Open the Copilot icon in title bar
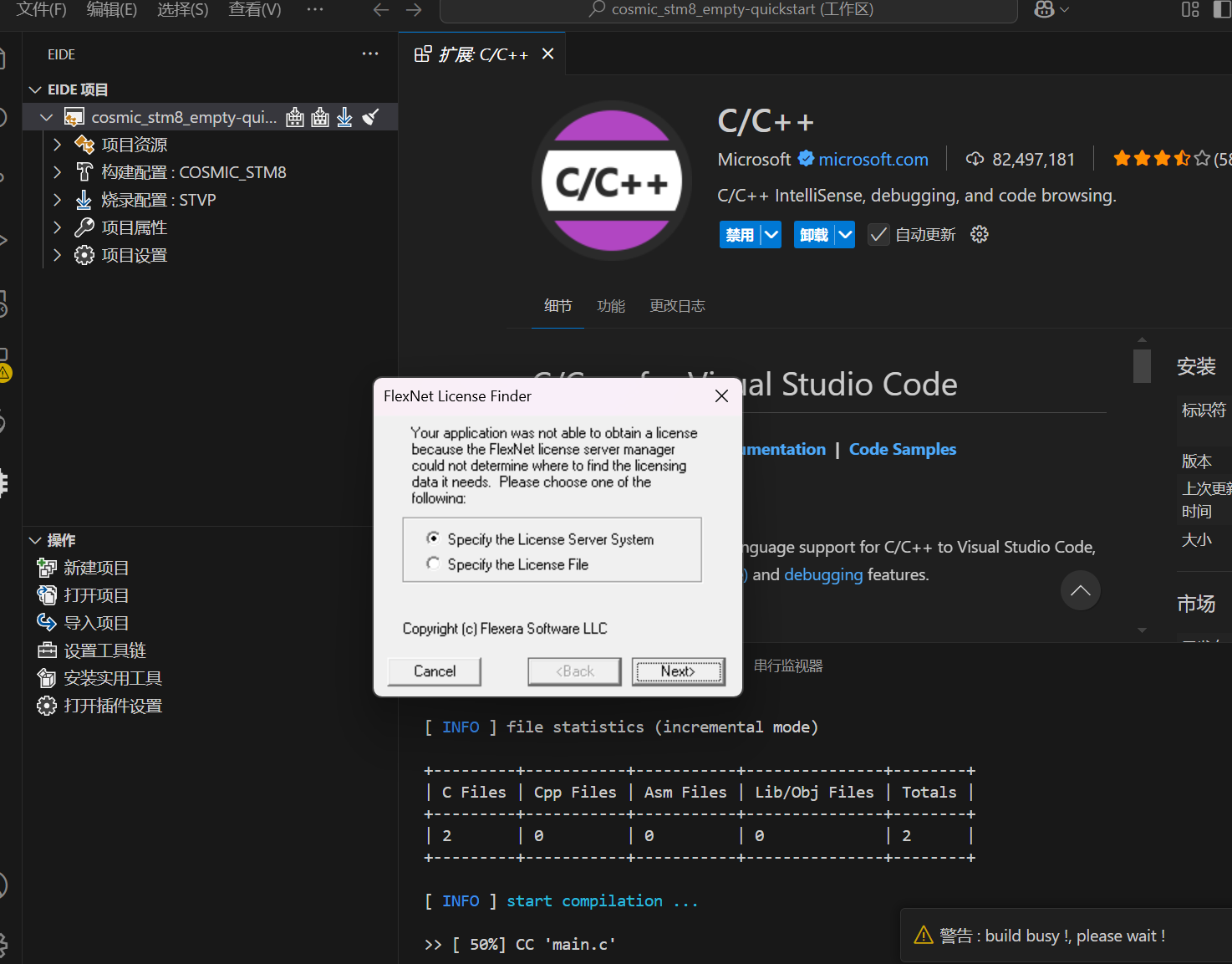This screenshot has width=1232, height=964. 1045,10
